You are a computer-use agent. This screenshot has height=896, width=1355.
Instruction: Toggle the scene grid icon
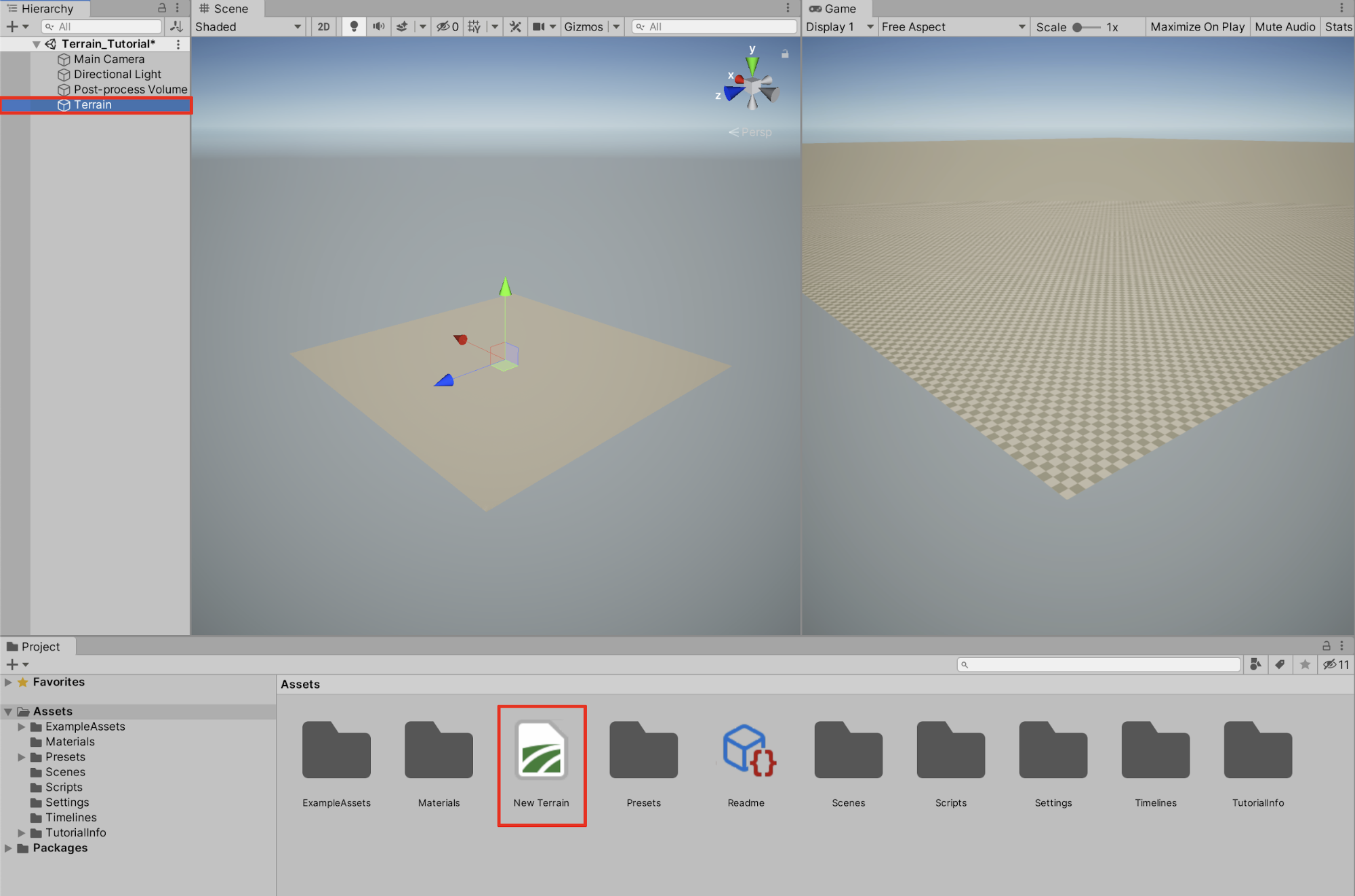(474, 26)
